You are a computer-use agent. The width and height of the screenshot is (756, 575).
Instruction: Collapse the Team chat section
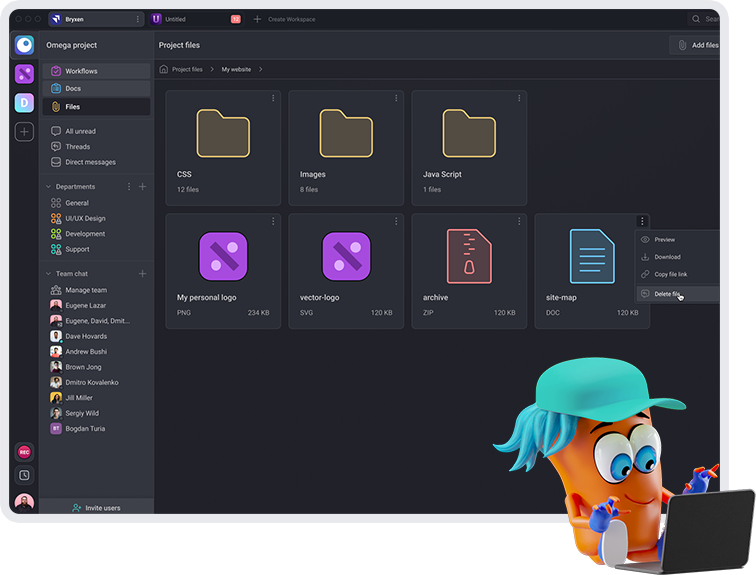pyautogui.click(x=48, y=274)
